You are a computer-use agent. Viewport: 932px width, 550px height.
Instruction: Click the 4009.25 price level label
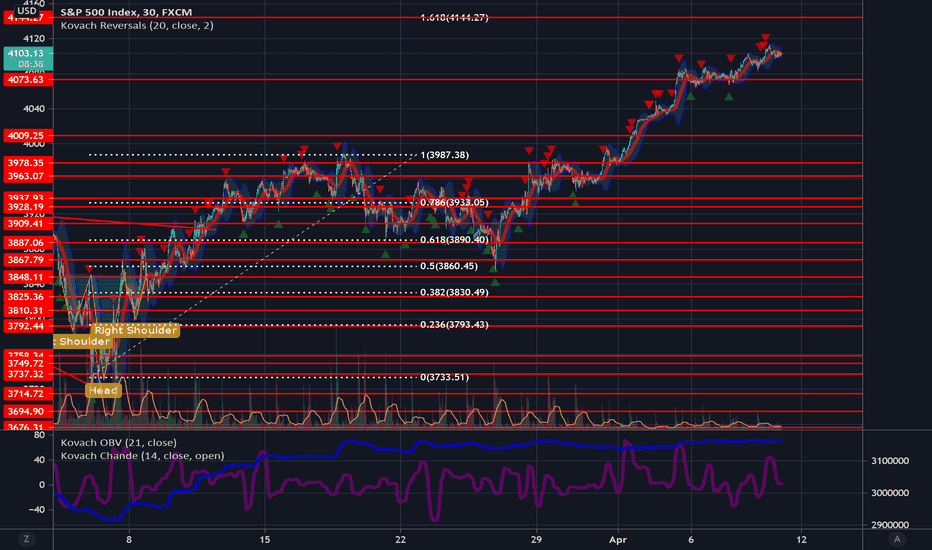click(28, 136)
